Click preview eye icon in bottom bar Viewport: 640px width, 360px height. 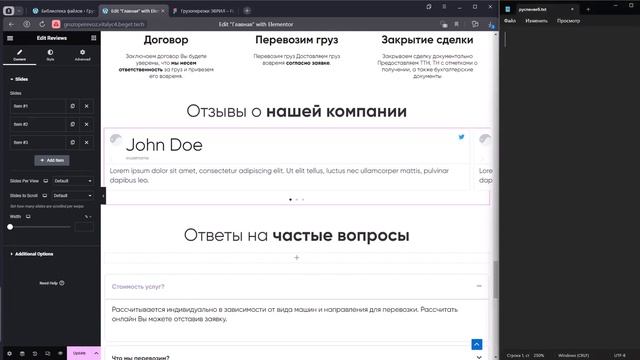click(60, 353)
